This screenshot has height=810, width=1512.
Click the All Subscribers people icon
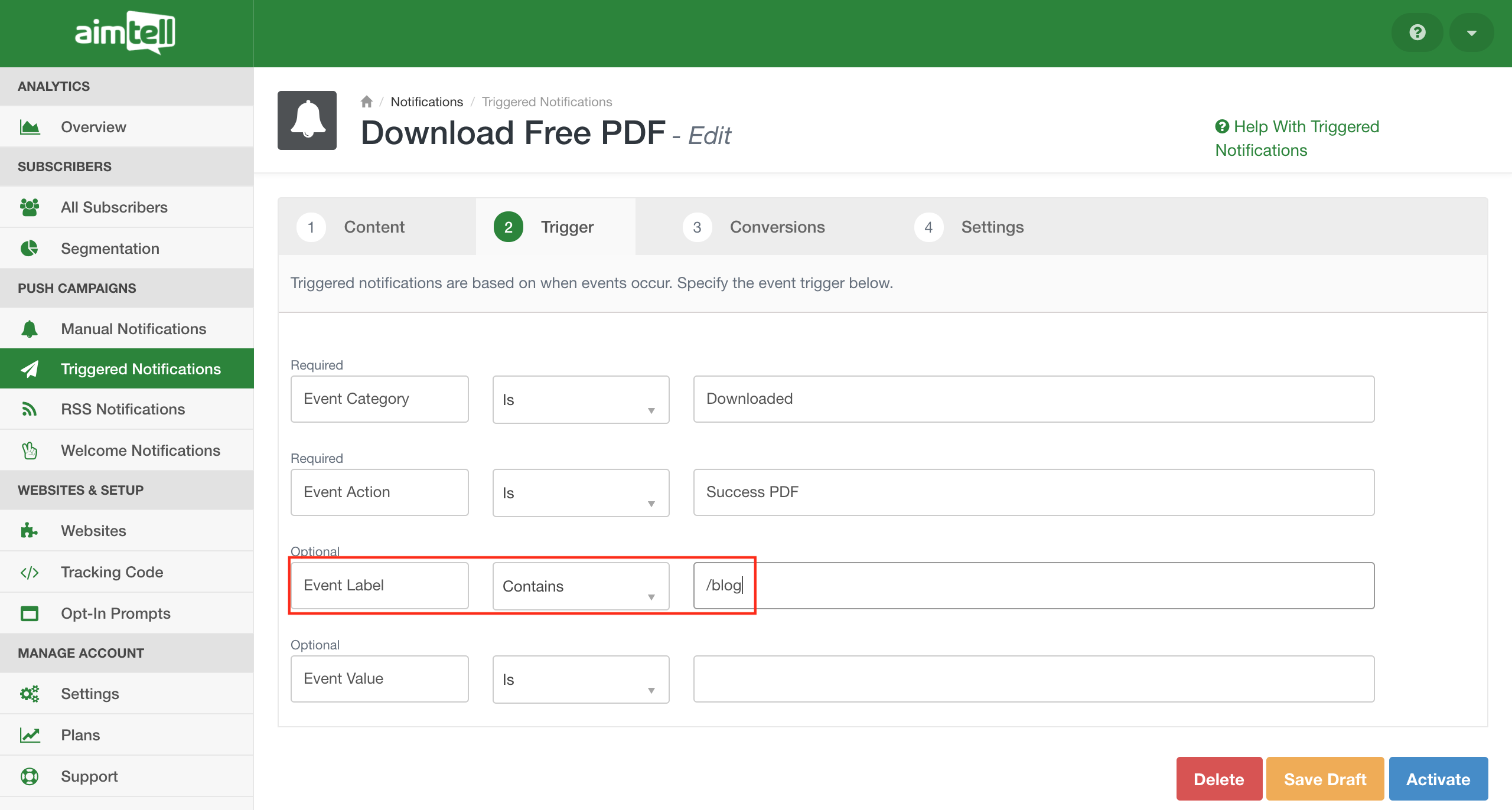pyautogui.click(x=30, y=207)
